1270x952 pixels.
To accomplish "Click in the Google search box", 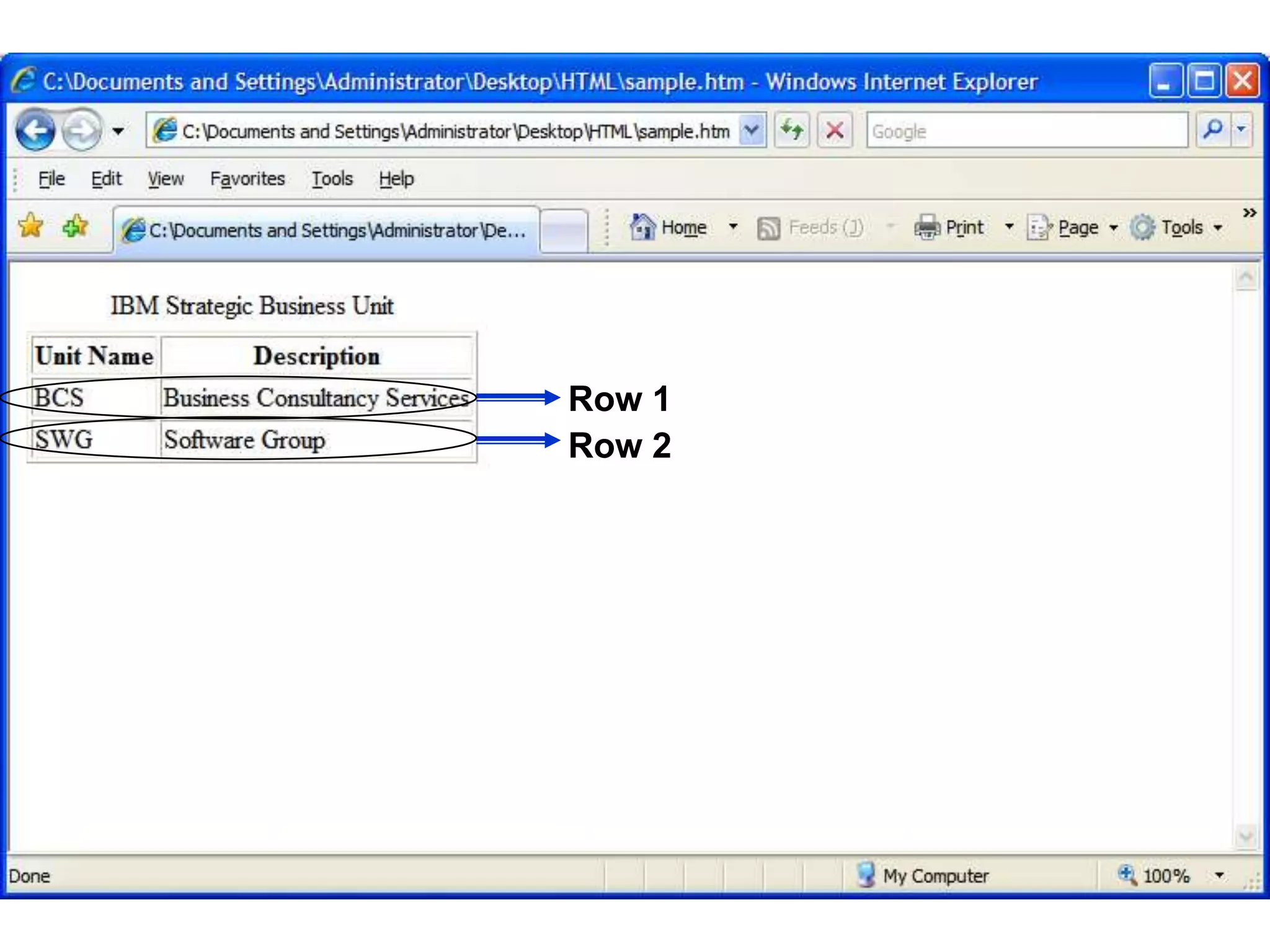I will point(1026,131).
